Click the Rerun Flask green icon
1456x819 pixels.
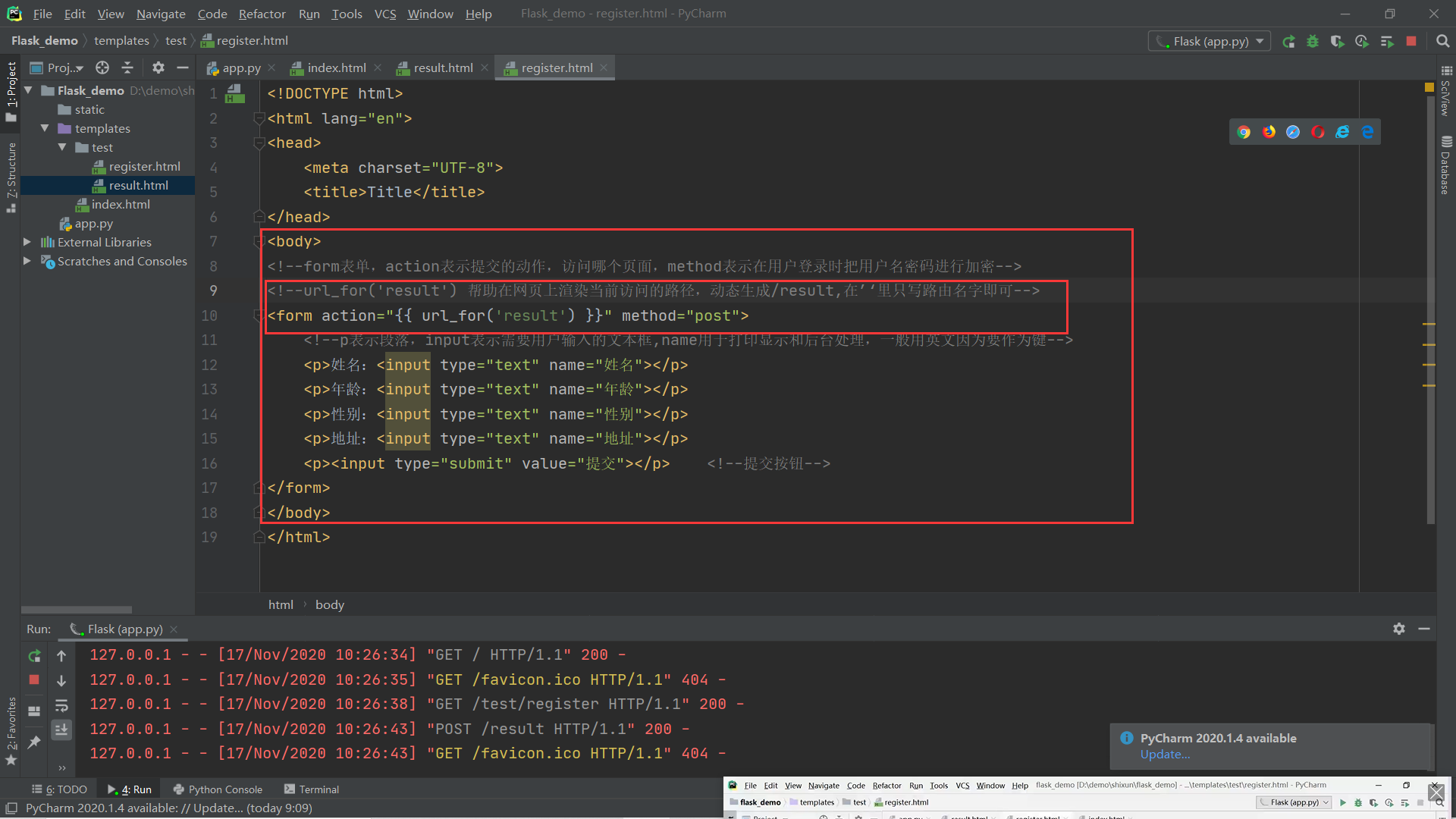(x=1288, y=42)
